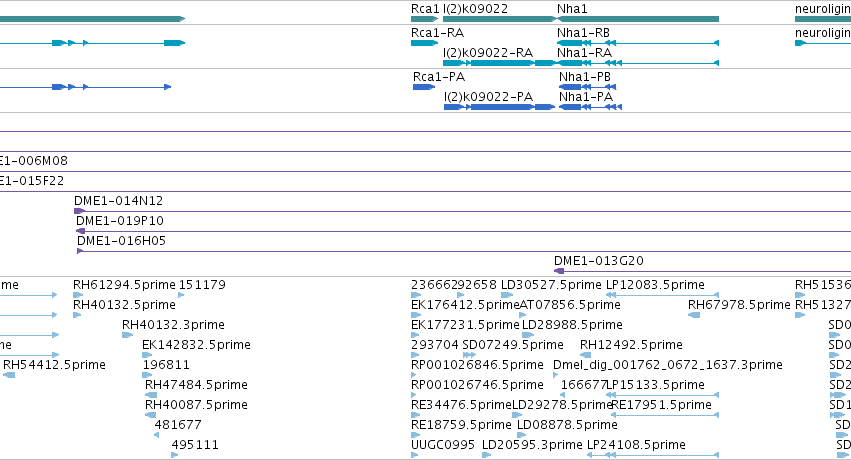Select the Nha1 gene label
The height and width of the screenshot is (460, 851).
coord(572,9)
